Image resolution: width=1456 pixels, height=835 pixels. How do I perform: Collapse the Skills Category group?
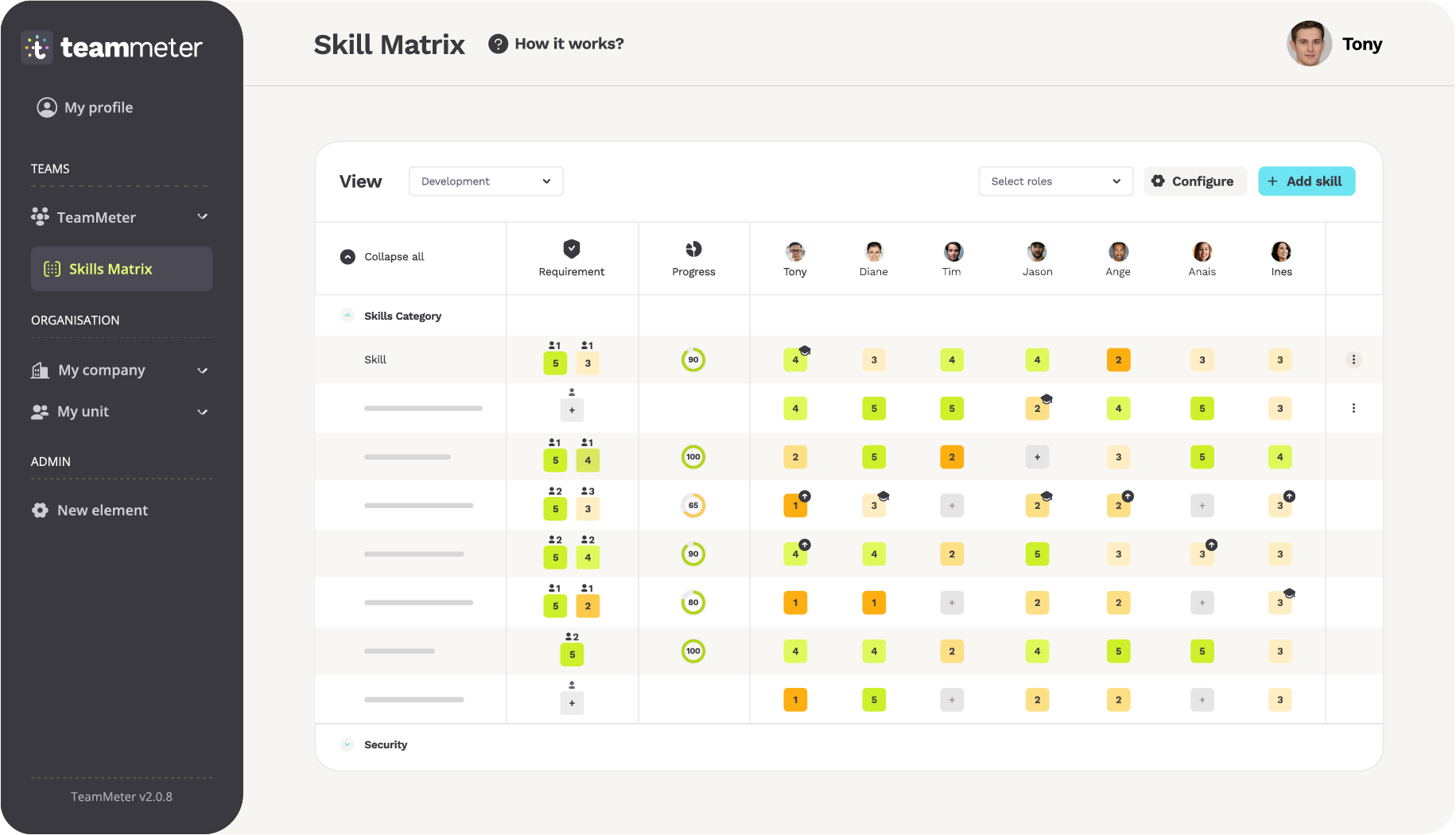(x=347, y=315)
